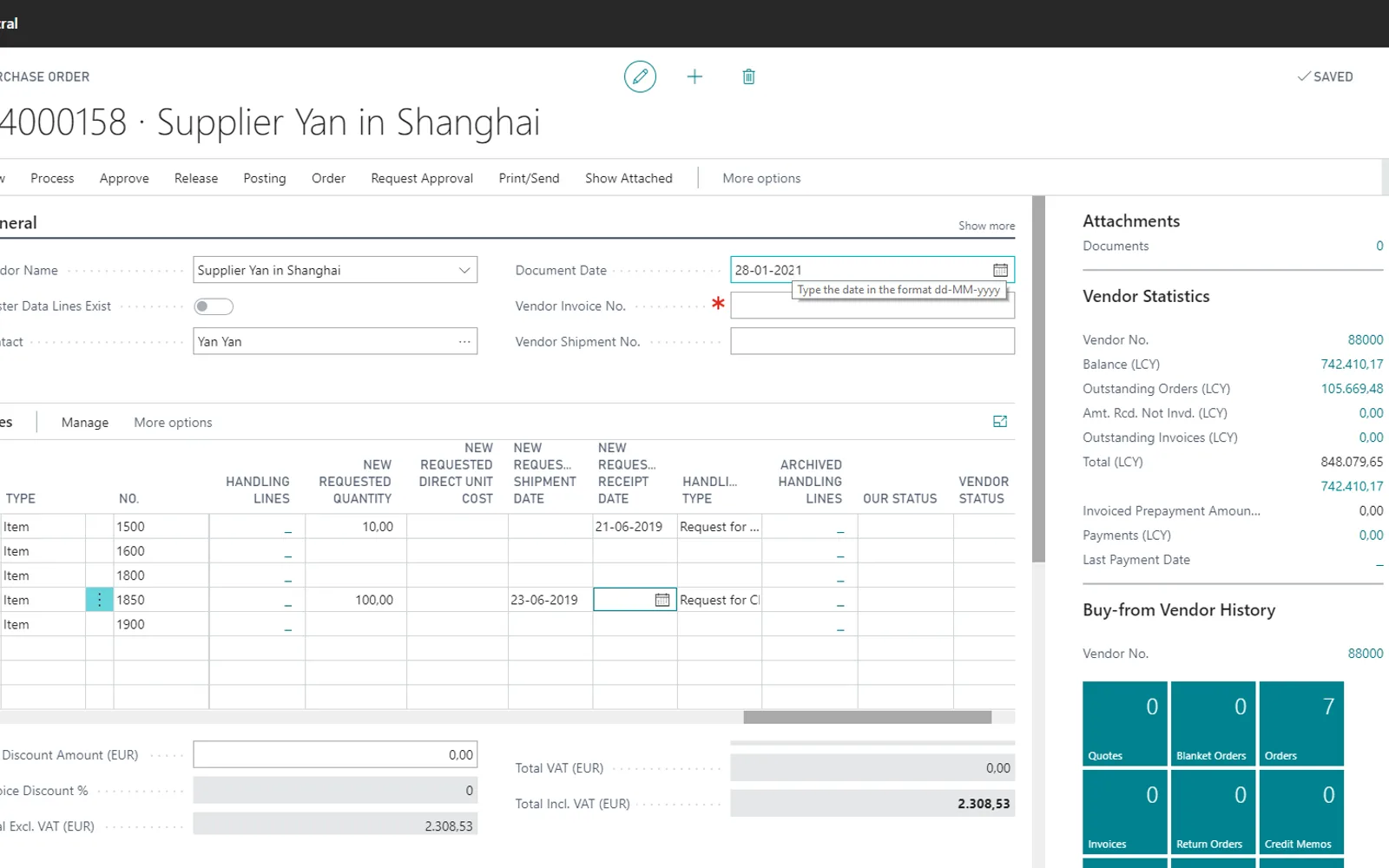Click Documents count 0 under Attachments
This screenshot has width=1389, height=868.
tap(1379, 247)
